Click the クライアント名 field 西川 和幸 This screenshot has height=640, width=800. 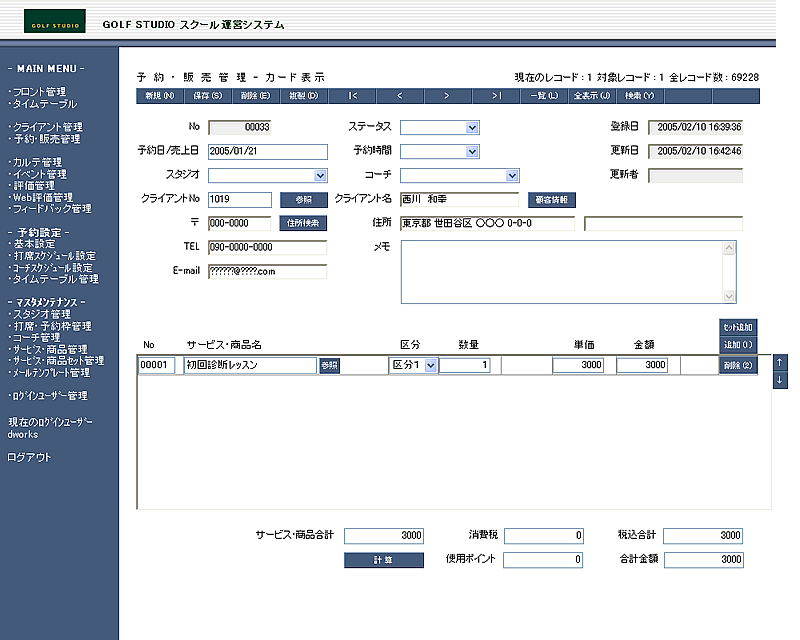point(459,200)
